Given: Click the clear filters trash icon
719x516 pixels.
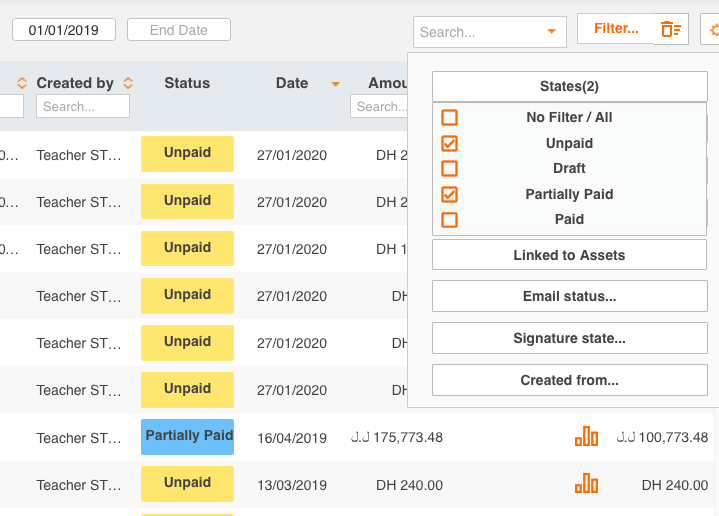Looking at the screenshot, I should tap(670, 30).
